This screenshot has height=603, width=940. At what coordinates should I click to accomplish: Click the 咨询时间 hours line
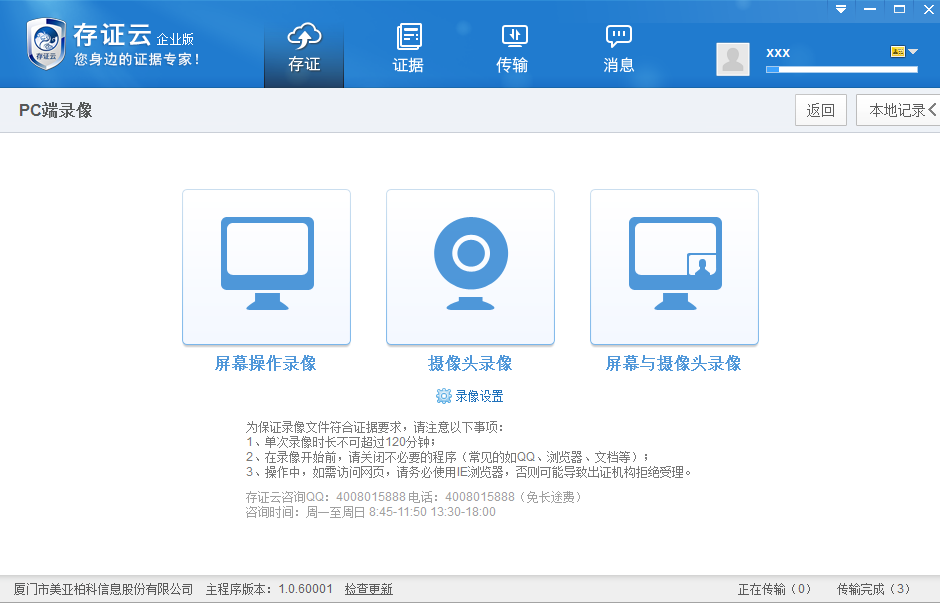tap(370, 512)
